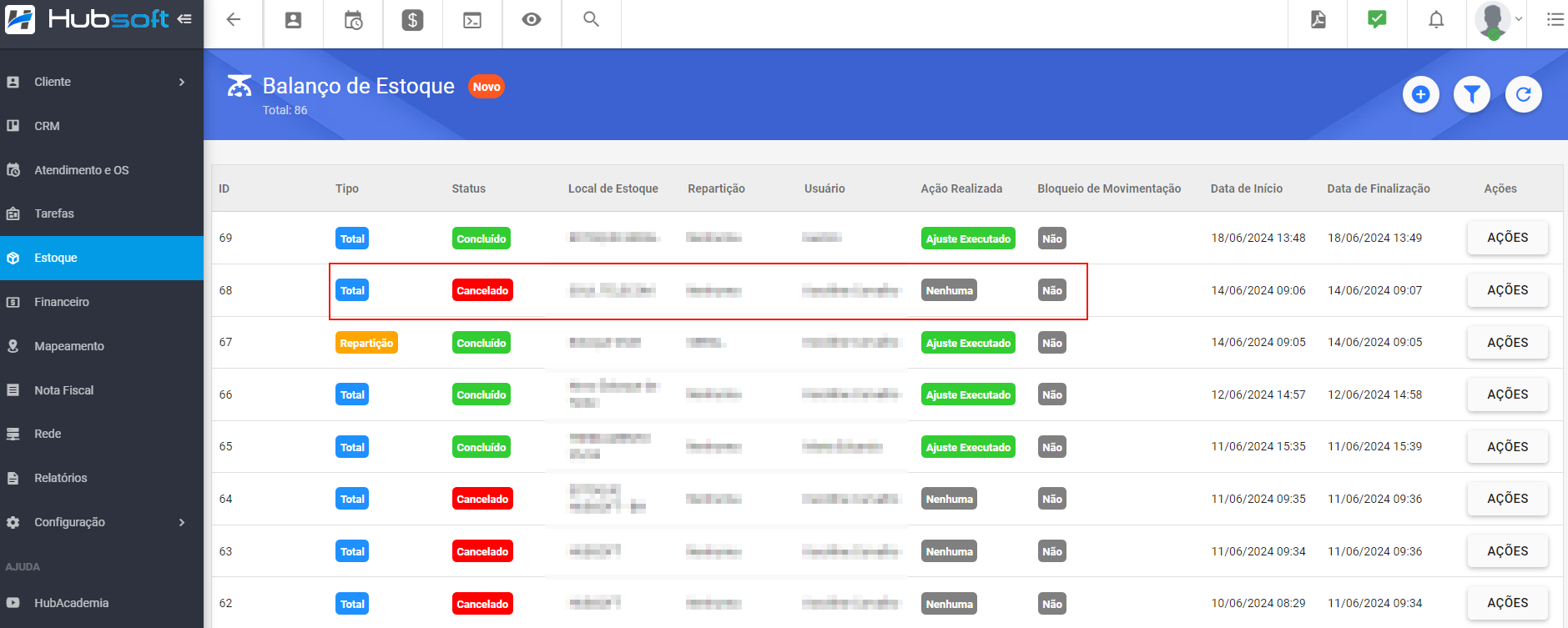Screen dimensions: 1568x628
Task: Click AÇÕES button for ID 65
Action: [1507, 447]
